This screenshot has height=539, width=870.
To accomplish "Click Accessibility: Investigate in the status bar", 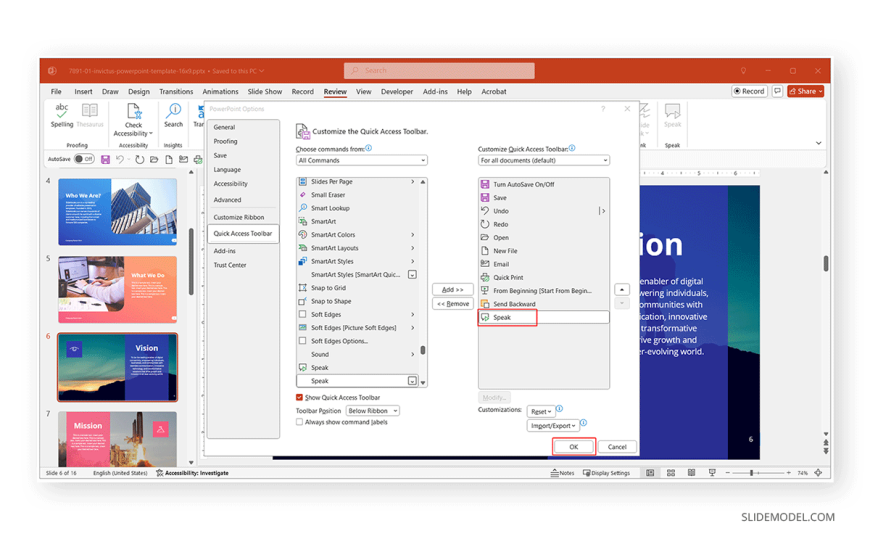I will pos(193,473).
